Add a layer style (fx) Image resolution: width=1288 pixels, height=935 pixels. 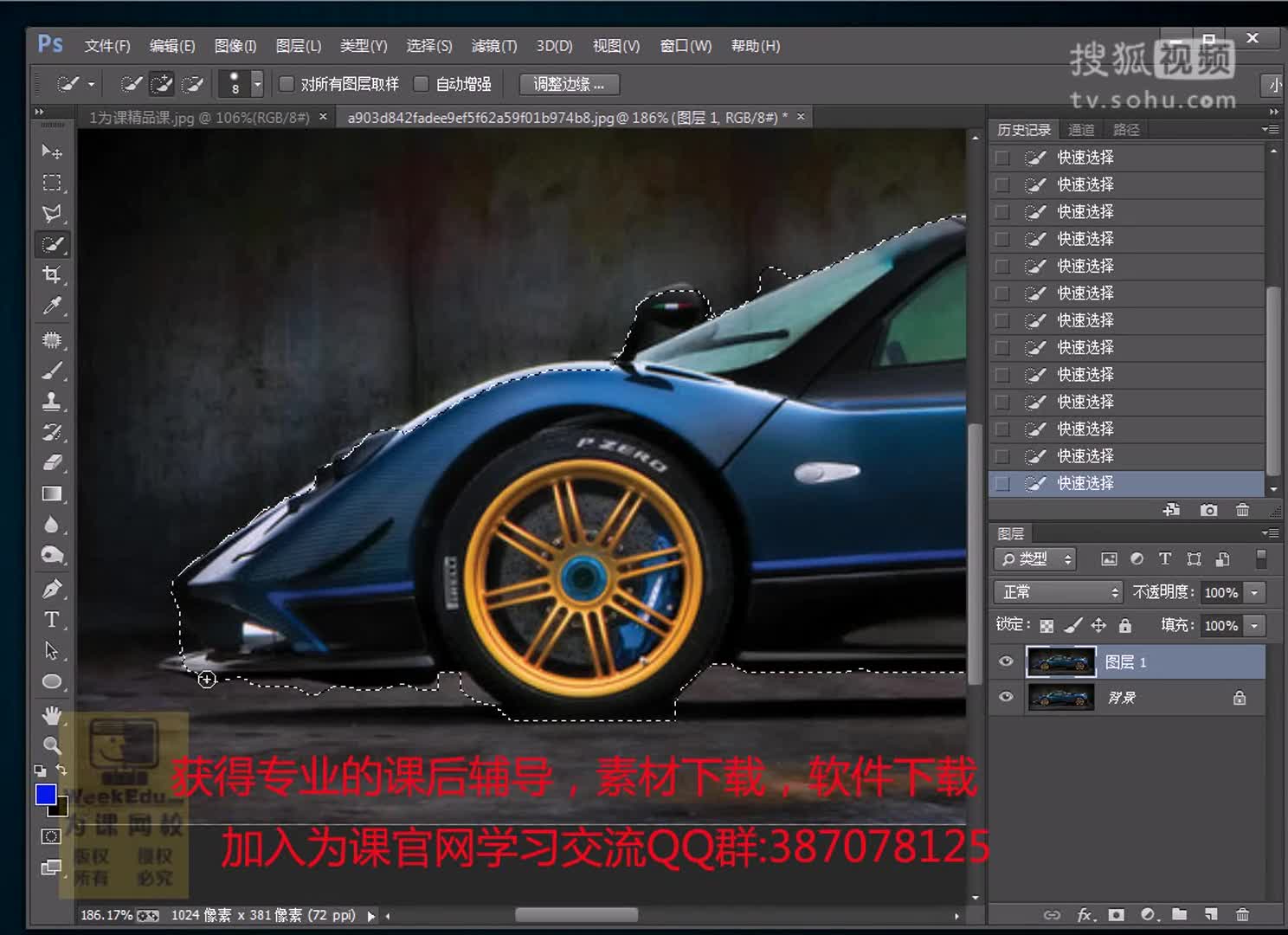(1085, 914)
